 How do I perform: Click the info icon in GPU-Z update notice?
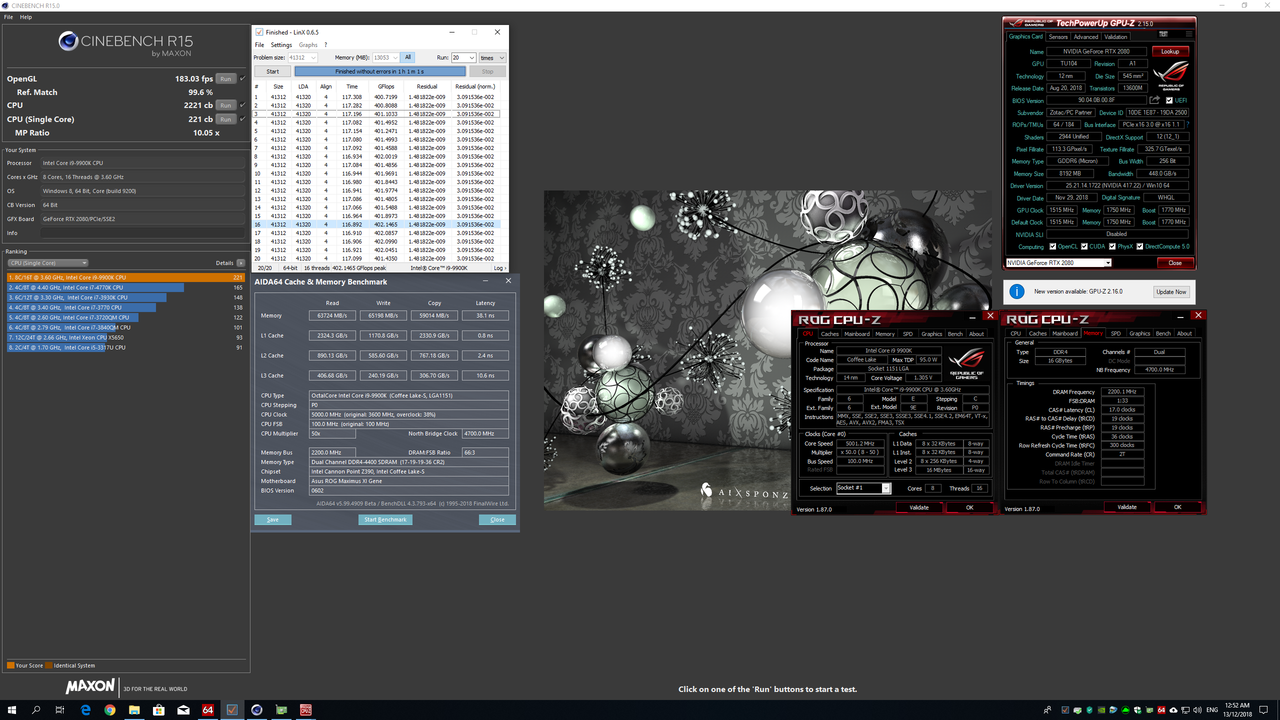(1017, 291)
